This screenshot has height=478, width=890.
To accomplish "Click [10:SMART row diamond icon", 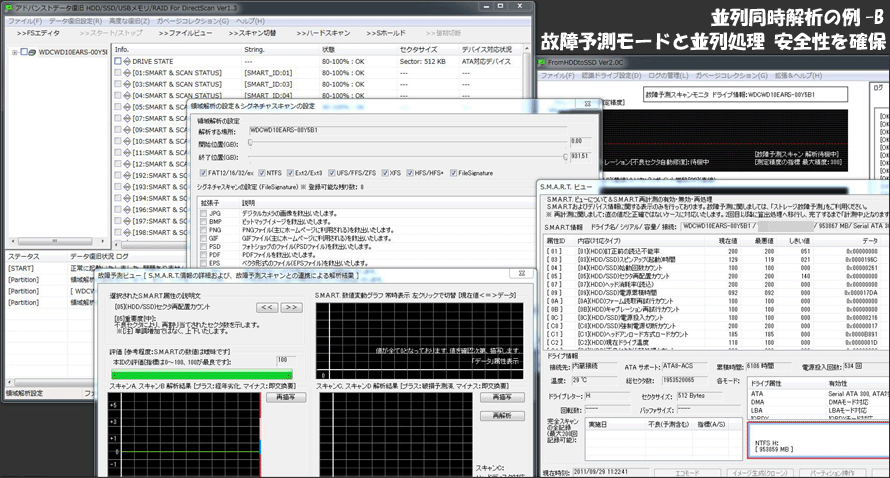I will (x=127, y=141).
